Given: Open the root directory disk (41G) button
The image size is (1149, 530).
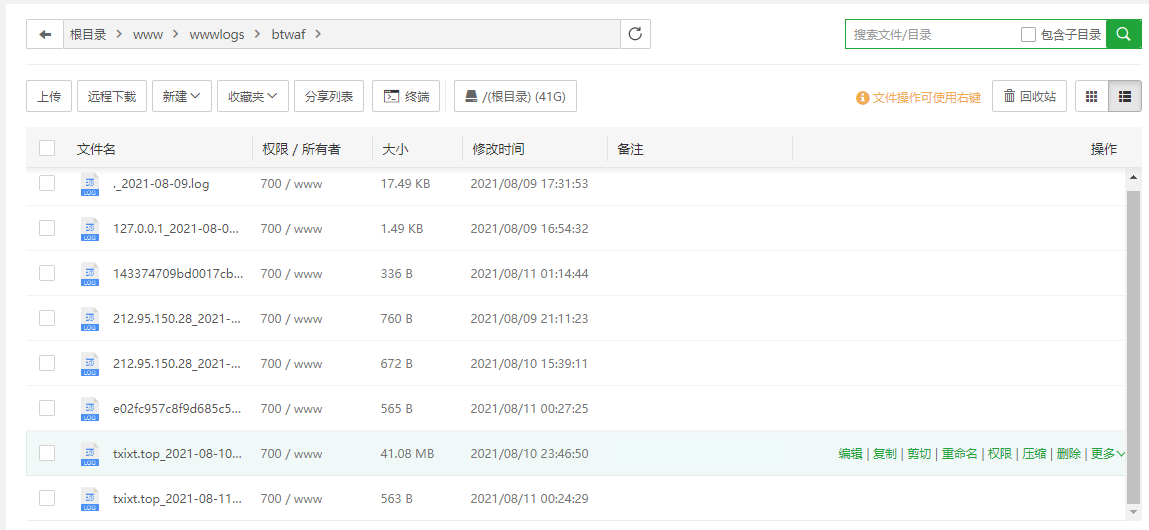Looking at the screenshot, I should tap(515, 96).
